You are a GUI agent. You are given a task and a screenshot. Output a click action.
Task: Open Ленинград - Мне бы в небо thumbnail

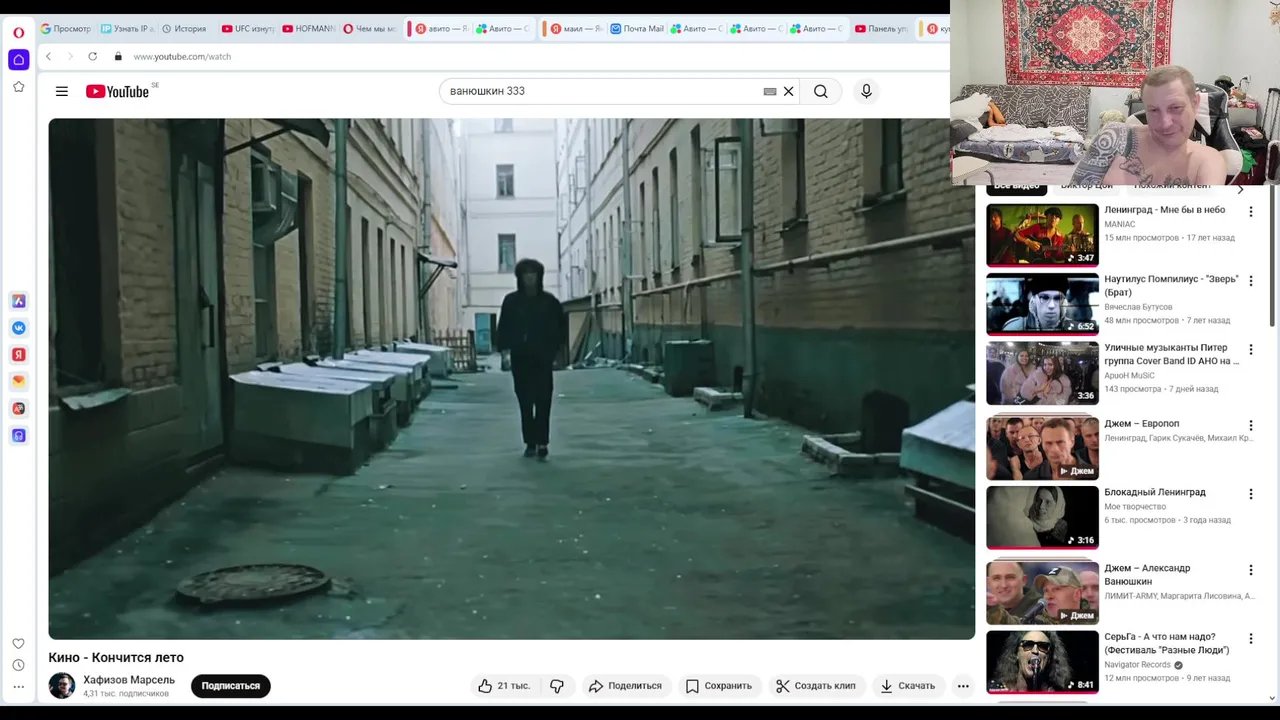[1042, 235]
